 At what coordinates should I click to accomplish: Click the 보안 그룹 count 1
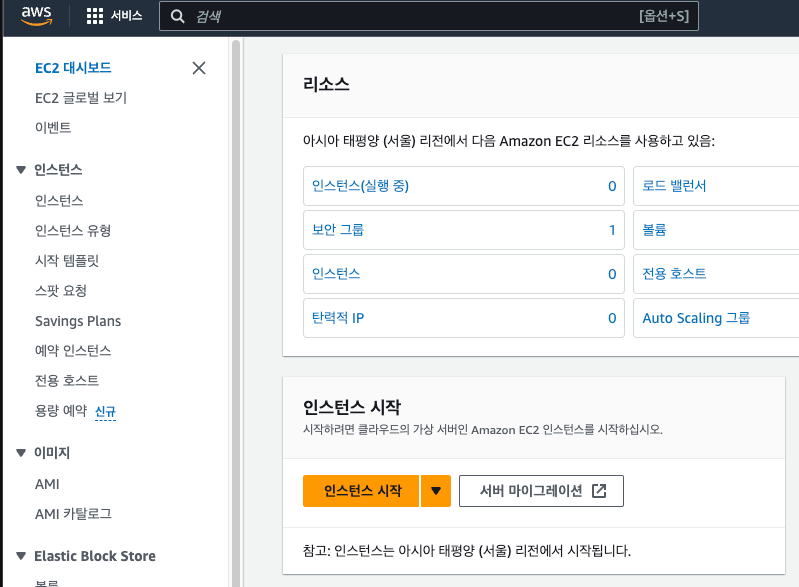(x=612, y=230)
